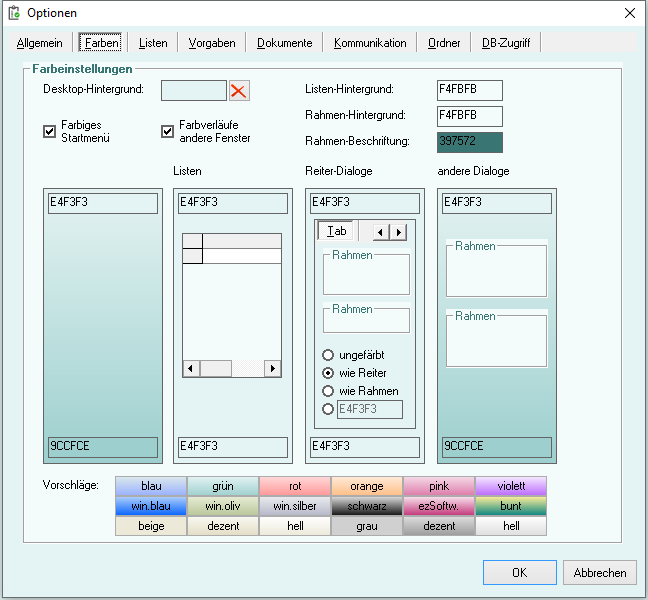Click bottom 9CCFCE field in first gradient panel

pos(103,447)
